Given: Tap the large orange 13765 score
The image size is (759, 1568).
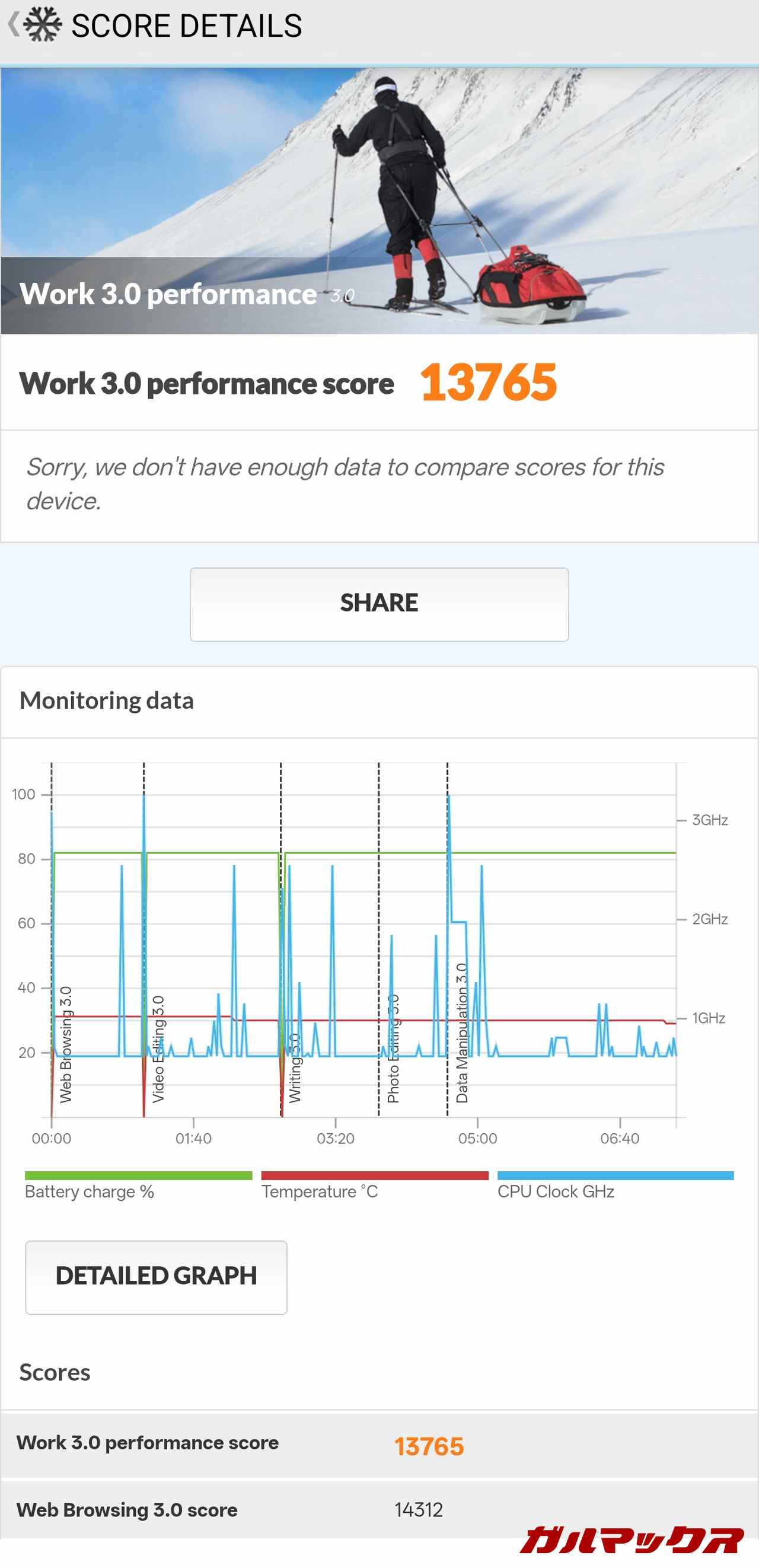Looking at the screenshot, I should pos(488,383).
